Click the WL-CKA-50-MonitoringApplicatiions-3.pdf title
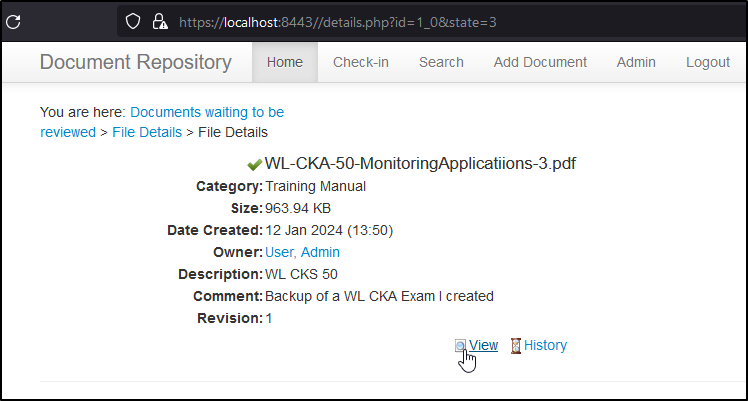 (420, 164)
